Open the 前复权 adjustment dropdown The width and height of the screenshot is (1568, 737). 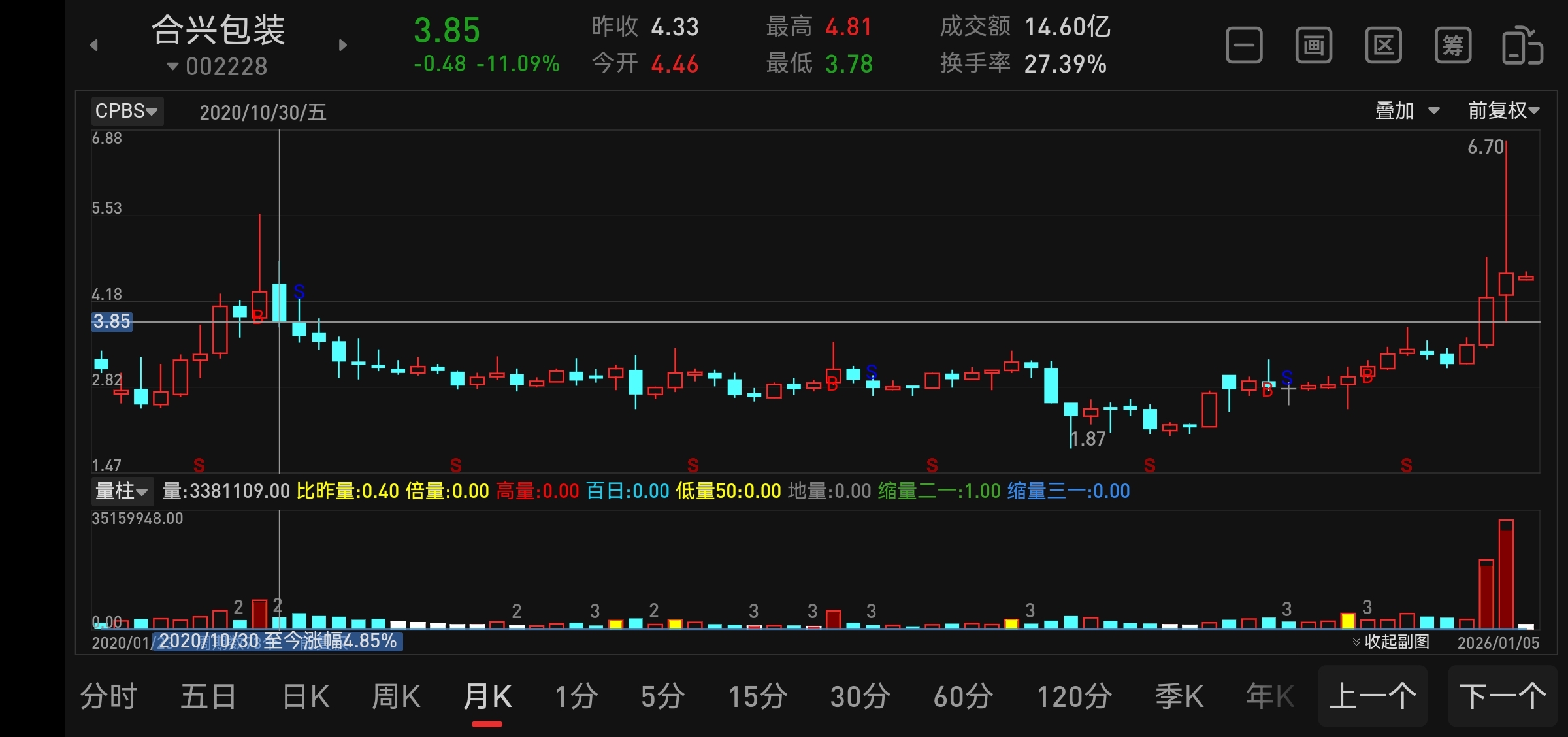(x=1503, y=111)
